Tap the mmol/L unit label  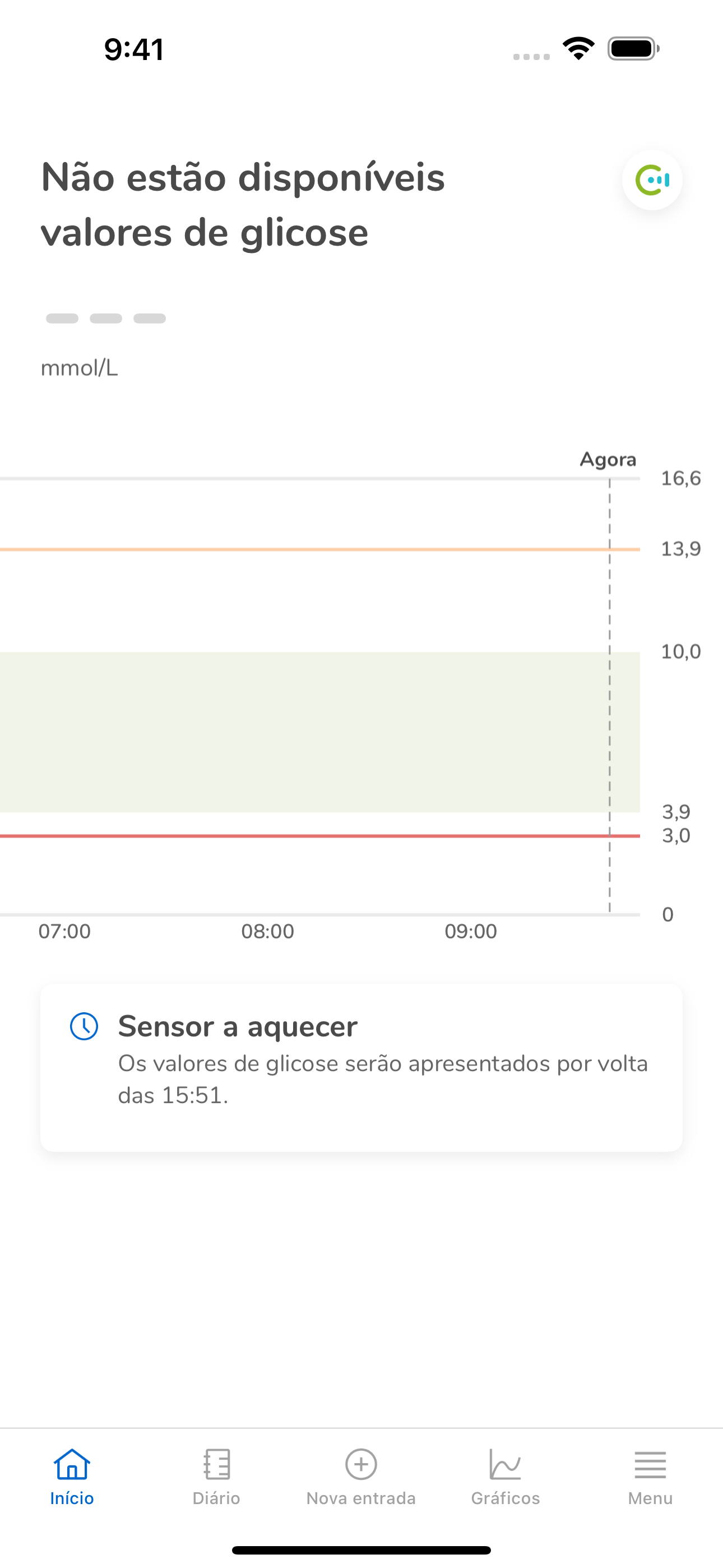pos(79,368)
